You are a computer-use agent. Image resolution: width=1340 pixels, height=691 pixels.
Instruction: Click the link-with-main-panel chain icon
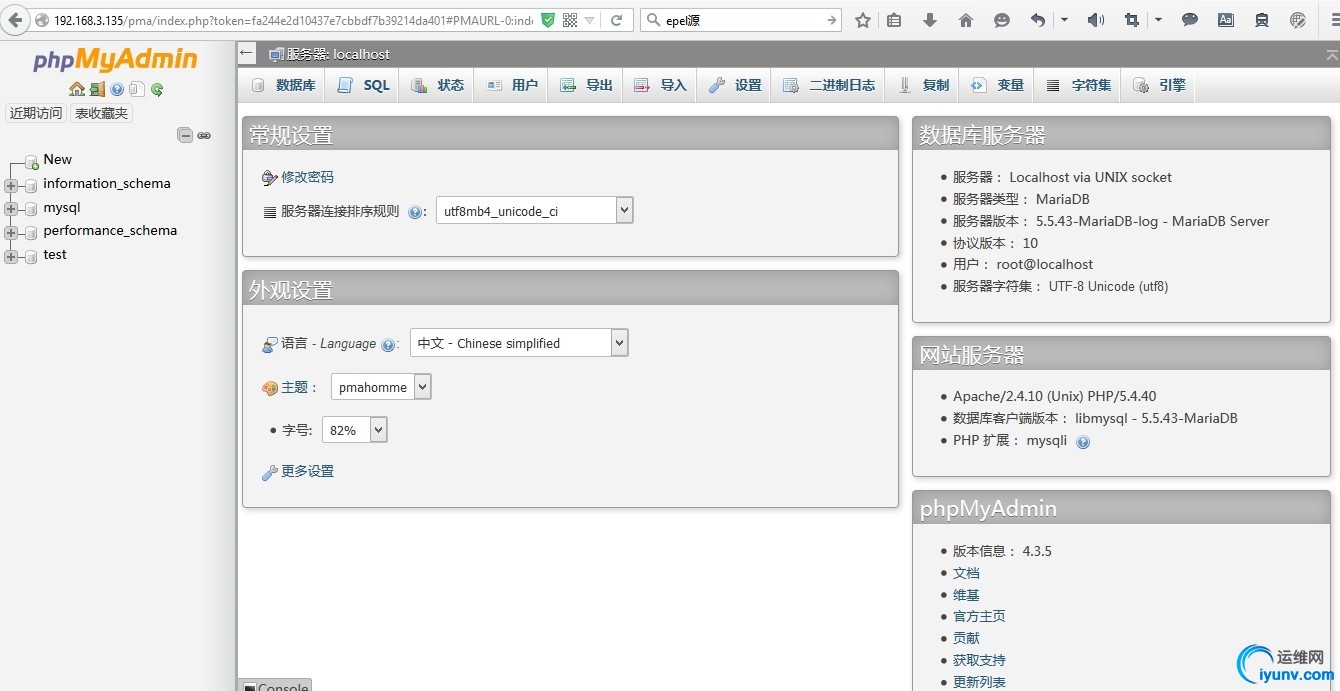coord(204,135)
